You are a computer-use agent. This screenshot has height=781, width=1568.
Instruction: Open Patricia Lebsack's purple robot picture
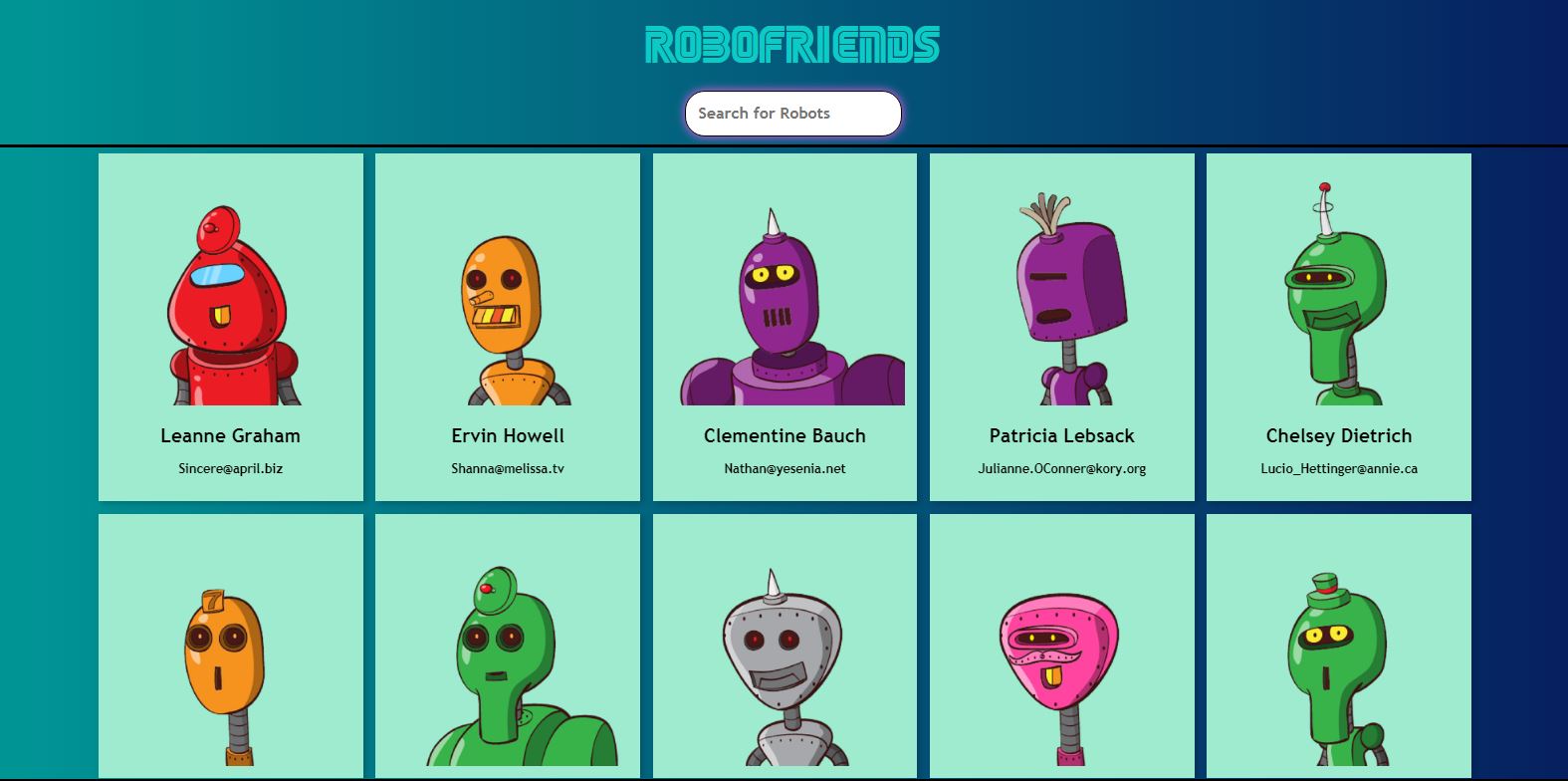(1061, 299)
